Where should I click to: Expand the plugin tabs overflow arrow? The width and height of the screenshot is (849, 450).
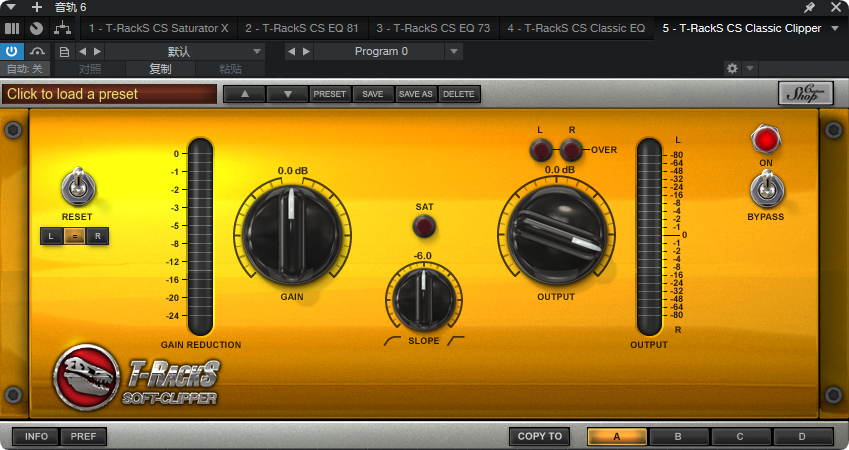(835, 28)
